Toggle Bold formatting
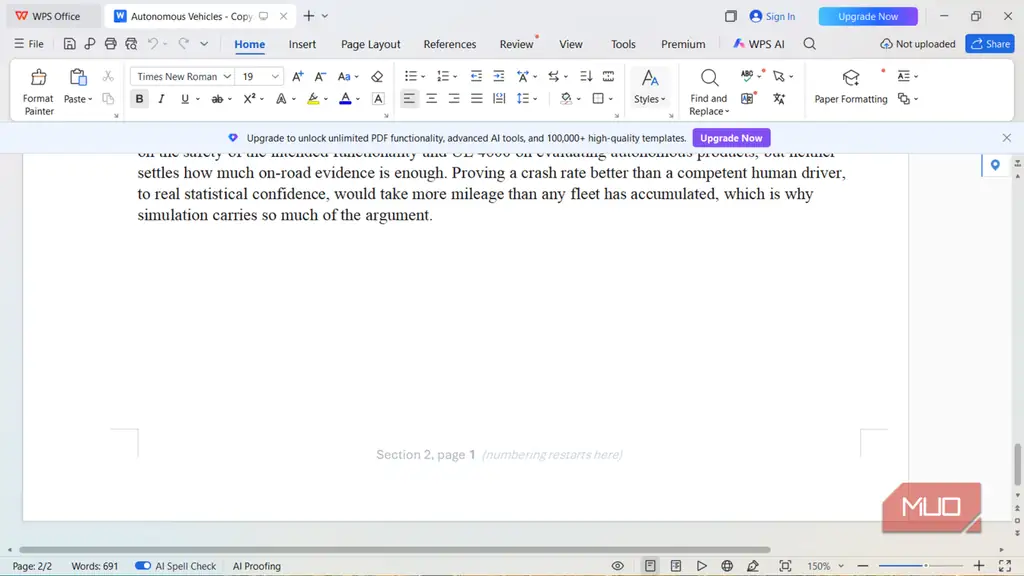The width and height of the screenshot is (1024, 576). tap(139, 99)
